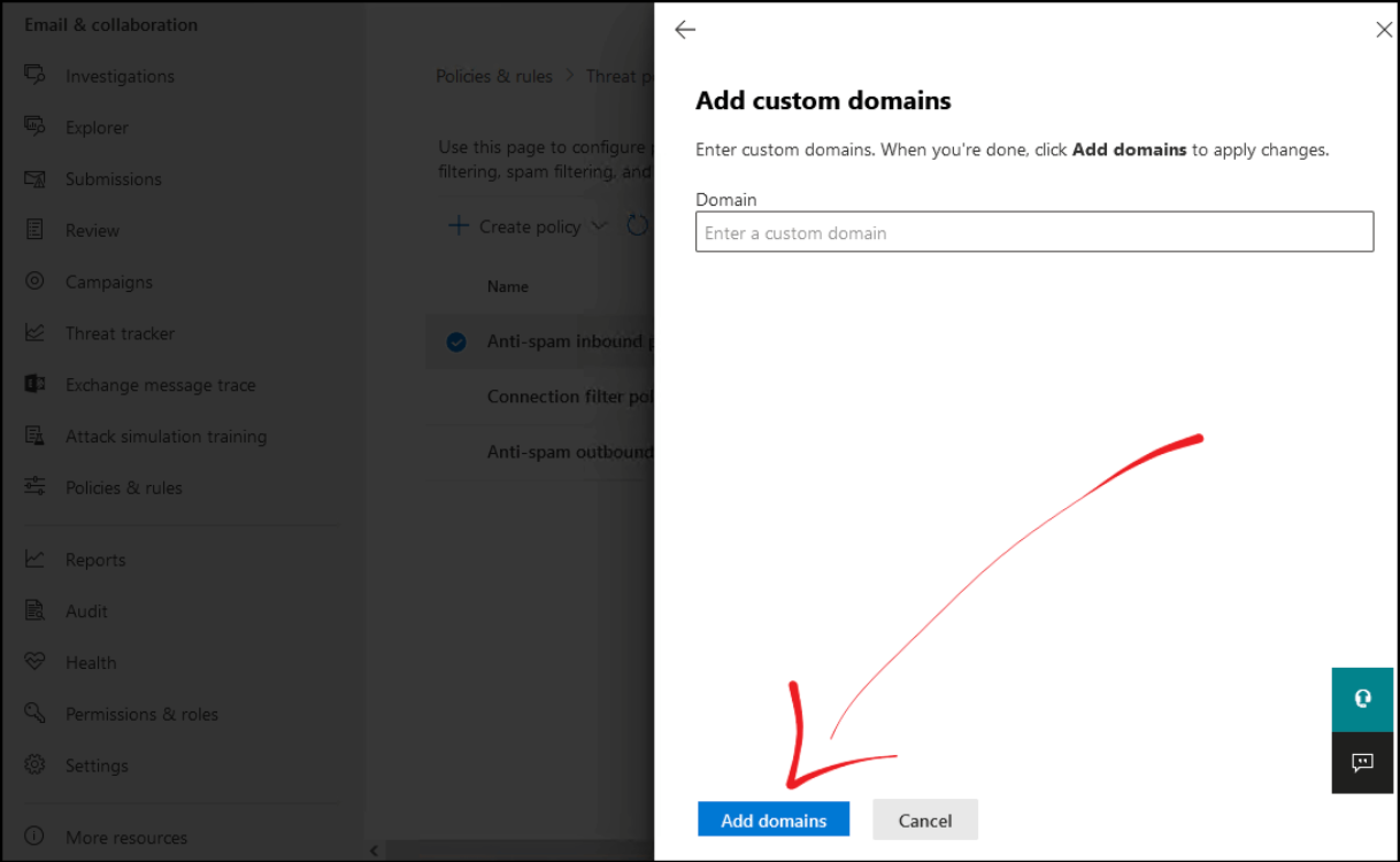Click the Settings gear icon
This screenshot has height=862, width=1400.
tap(34, 764)
